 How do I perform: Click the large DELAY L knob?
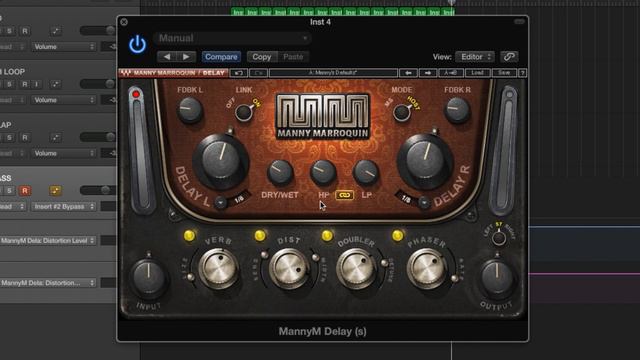tap(221, 160)
